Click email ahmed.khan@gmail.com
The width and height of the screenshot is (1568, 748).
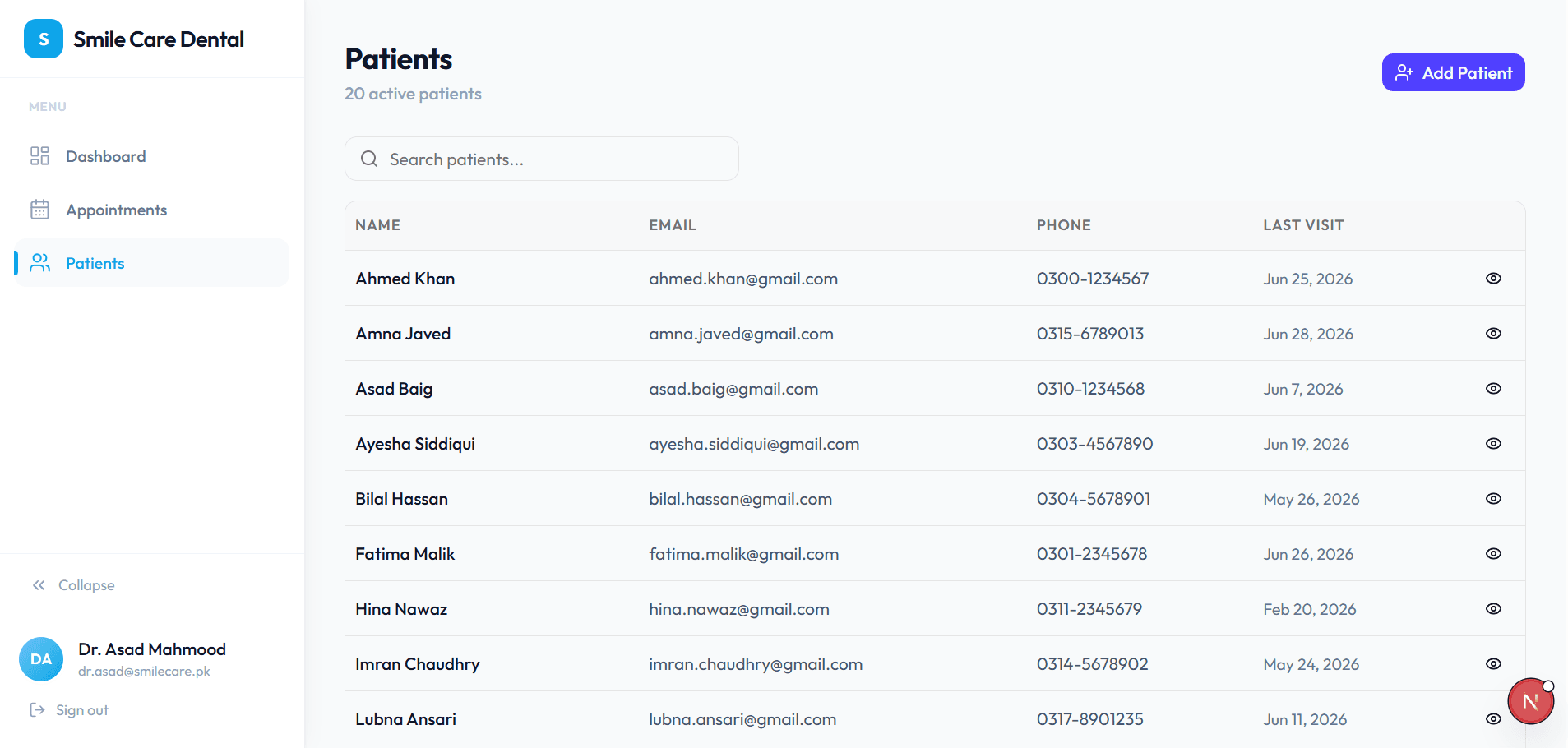click(743, 279)
